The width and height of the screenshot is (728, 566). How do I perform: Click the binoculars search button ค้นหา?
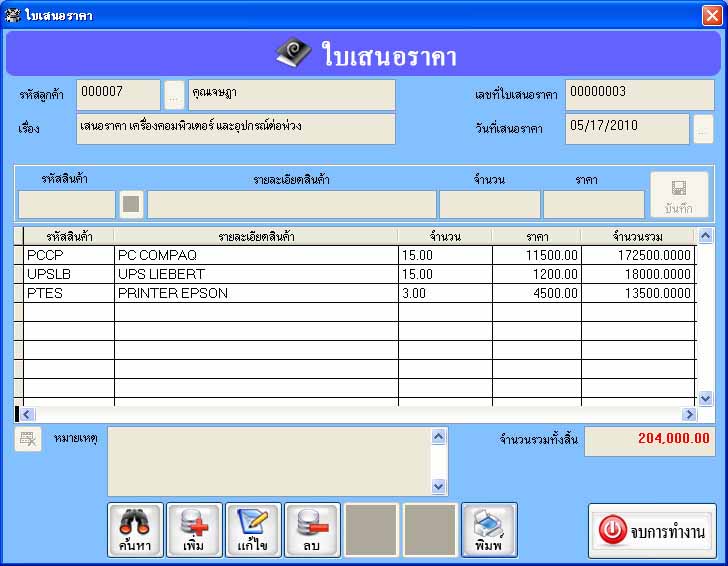coord(135,529)
